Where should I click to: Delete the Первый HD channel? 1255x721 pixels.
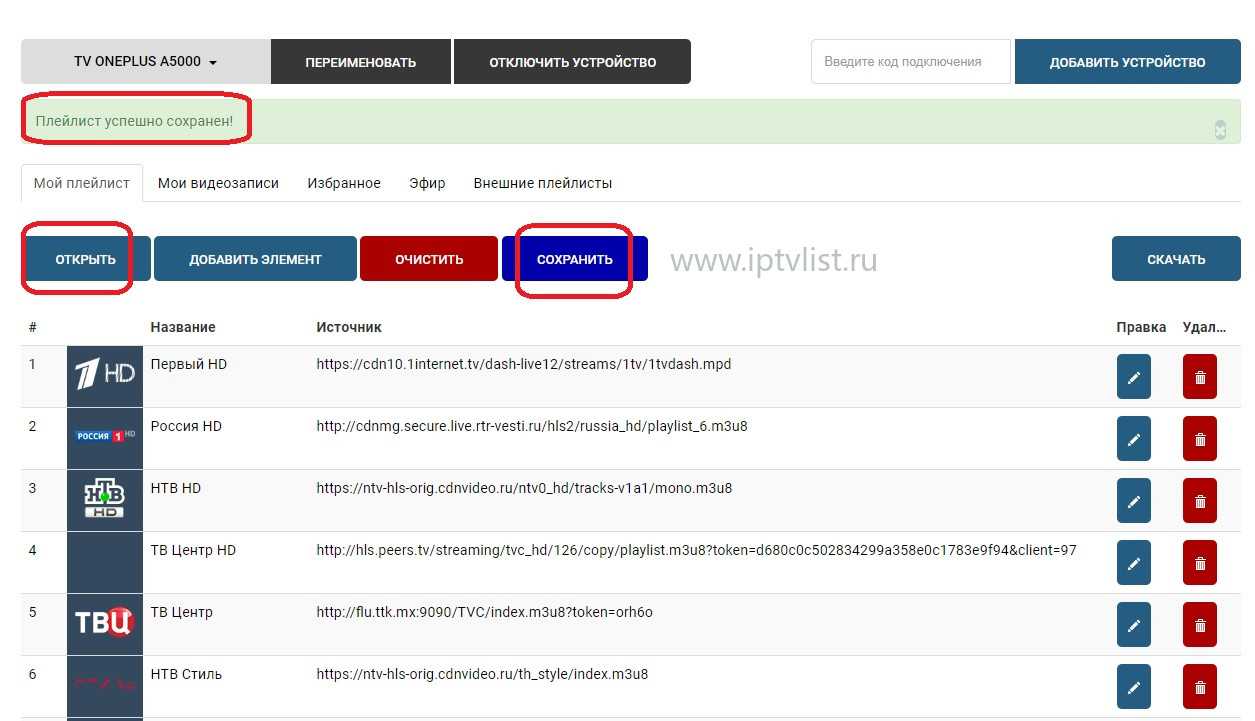click(1199, 377)
